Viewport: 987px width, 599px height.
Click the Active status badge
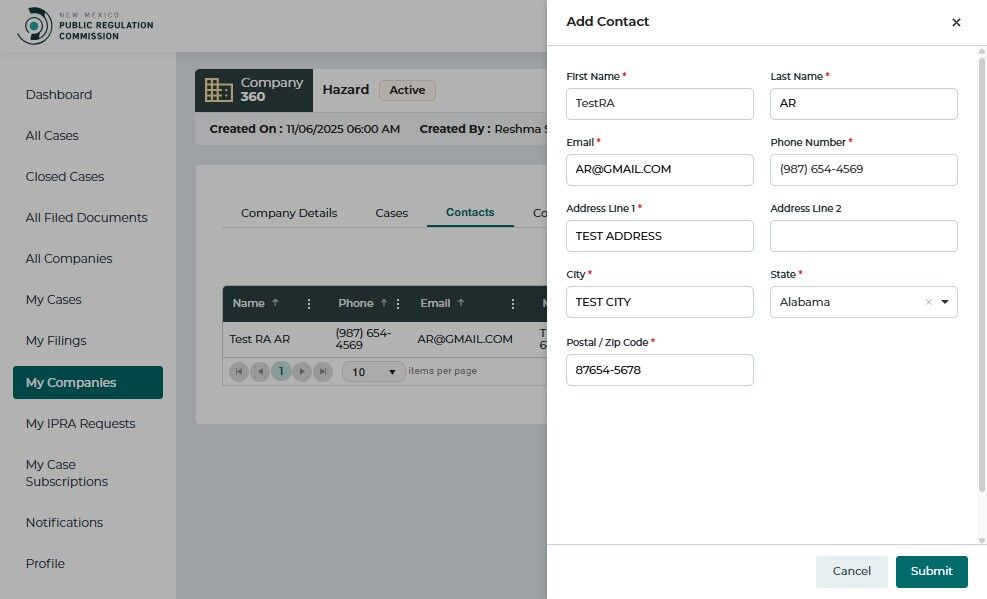407,90
